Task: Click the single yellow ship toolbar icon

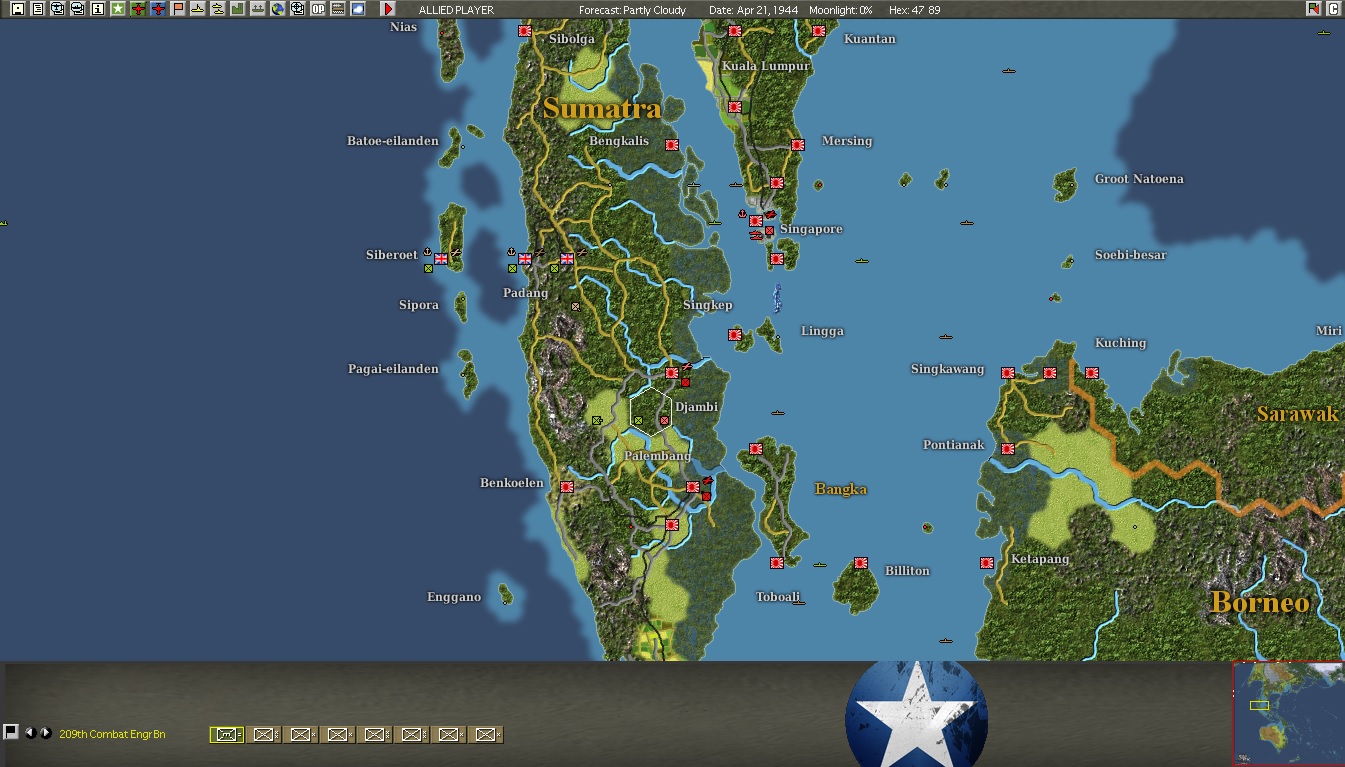Action: click(198, 9)
